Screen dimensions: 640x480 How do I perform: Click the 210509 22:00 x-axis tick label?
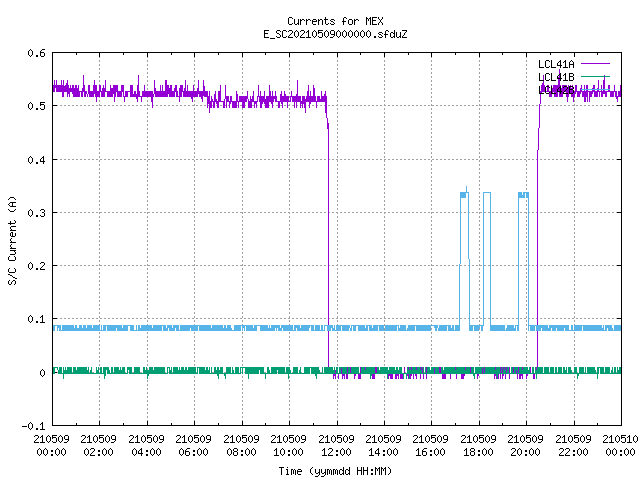click(x=573, y=446)
